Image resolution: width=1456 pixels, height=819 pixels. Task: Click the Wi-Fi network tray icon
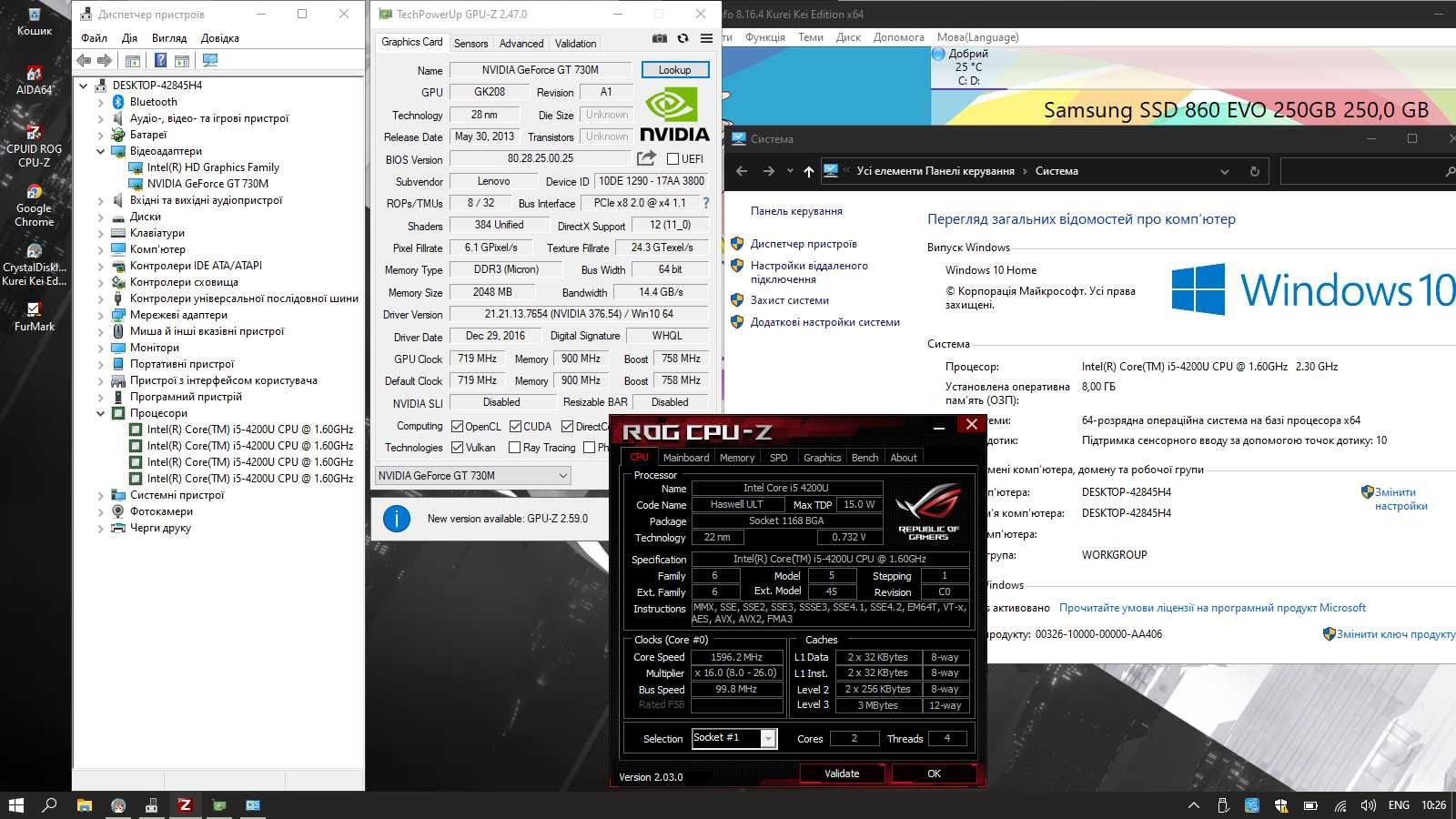1340,805
